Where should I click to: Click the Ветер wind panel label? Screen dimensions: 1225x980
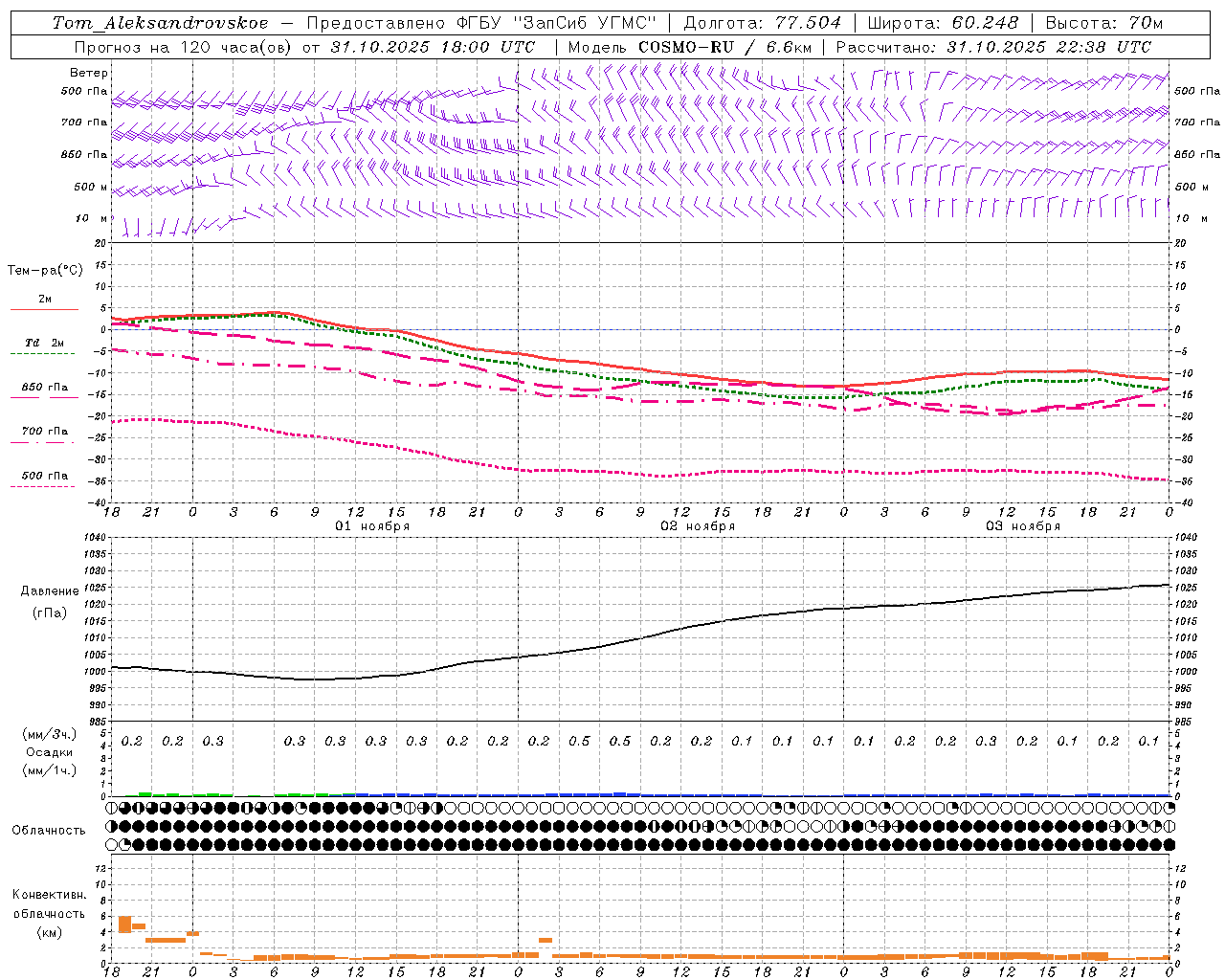click(x=89, y=73)
